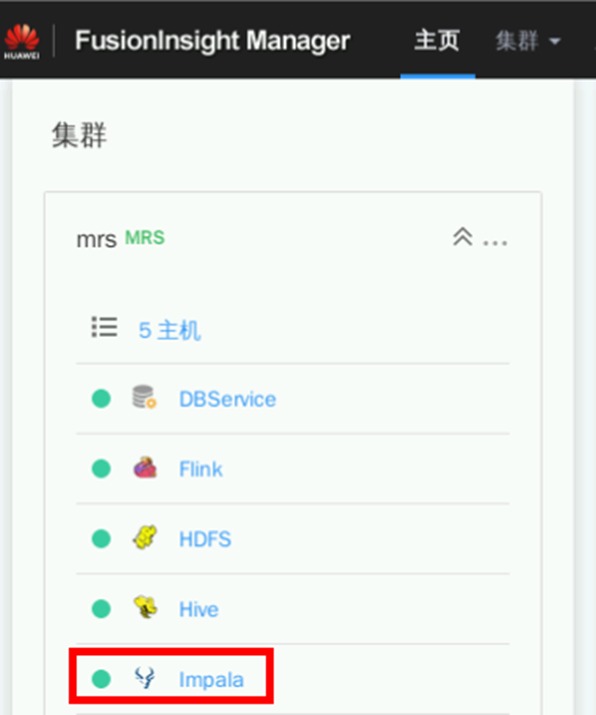Viewport: 596px width, 715px height.
Task: Open the Flink service link
Action: pos(201,469)
